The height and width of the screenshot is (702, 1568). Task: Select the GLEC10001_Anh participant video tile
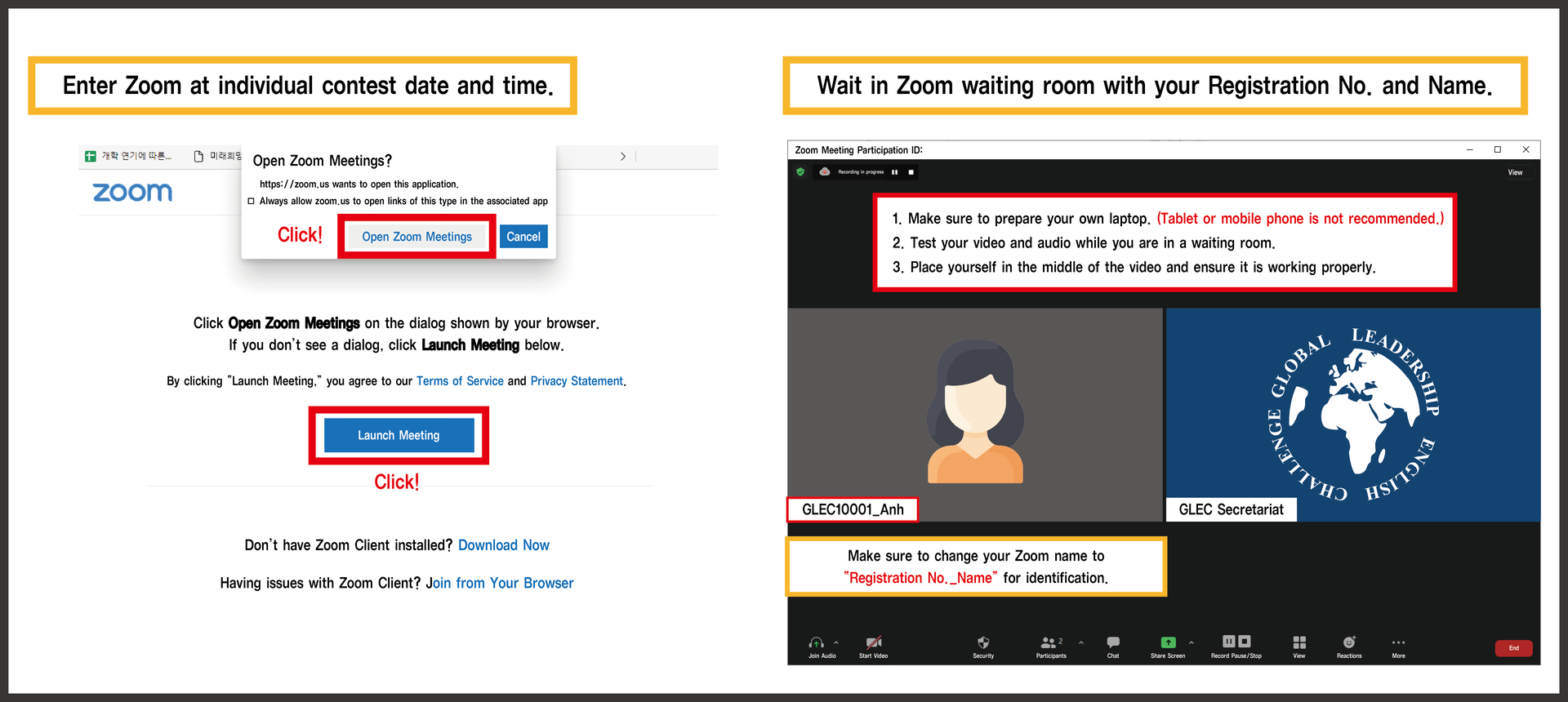click(x=975, y=415)
